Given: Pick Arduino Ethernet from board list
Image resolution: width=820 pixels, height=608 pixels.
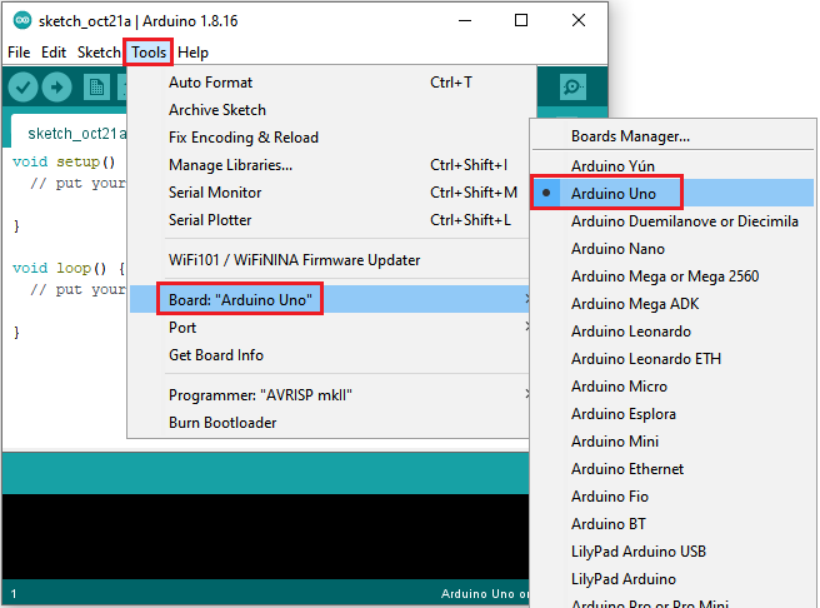Looking at the screenshot, I should [673, 469].
